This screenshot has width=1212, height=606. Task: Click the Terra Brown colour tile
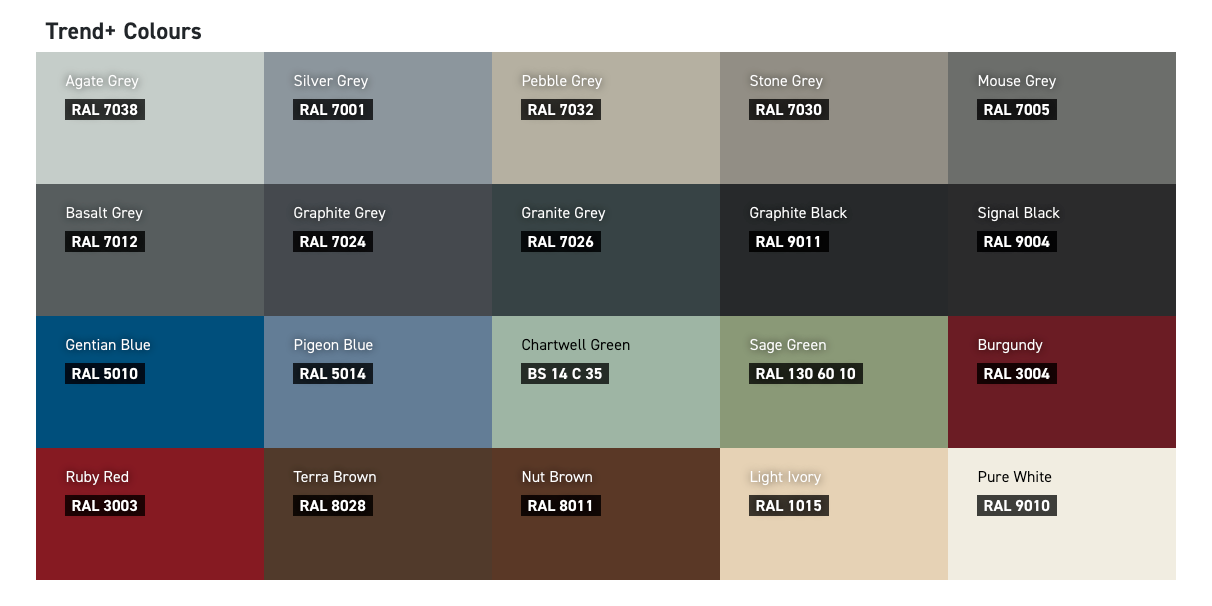pyautogui.click(x=378, y=514)
